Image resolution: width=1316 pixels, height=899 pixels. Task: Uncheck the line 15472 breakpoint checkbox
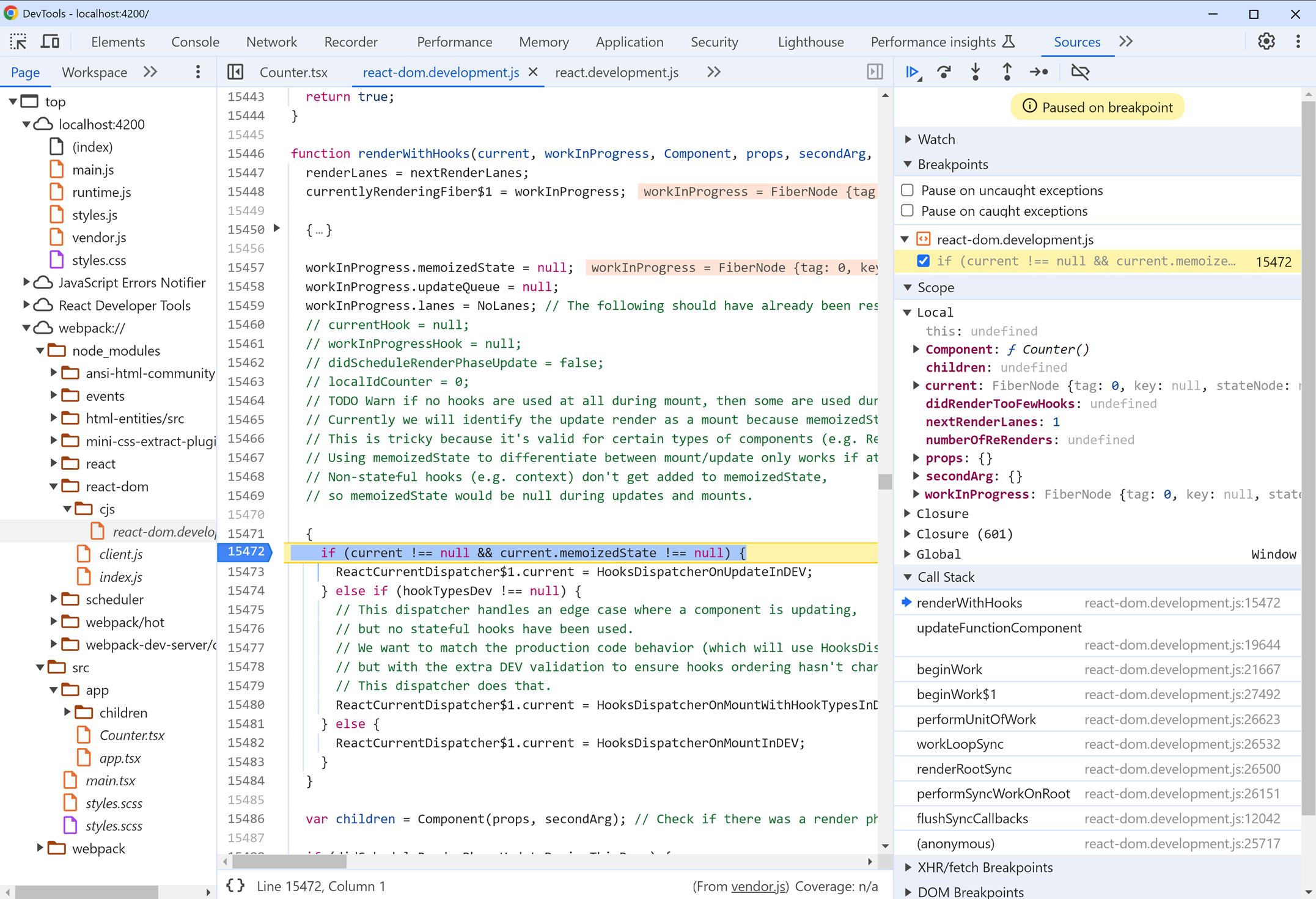click(x=924, y=261)
